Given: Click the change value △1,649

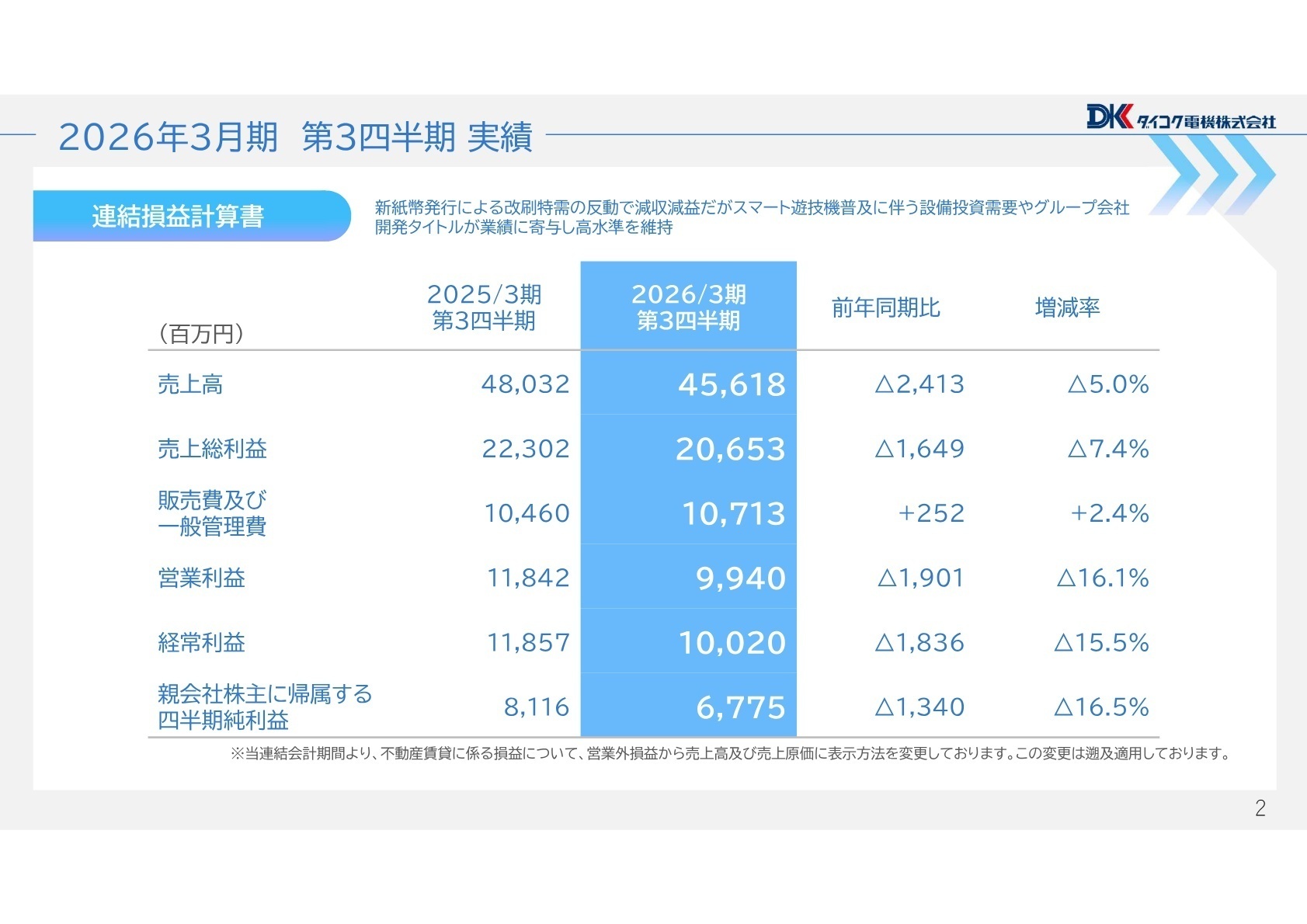Looking at the screenshot, I should [919, 449].
